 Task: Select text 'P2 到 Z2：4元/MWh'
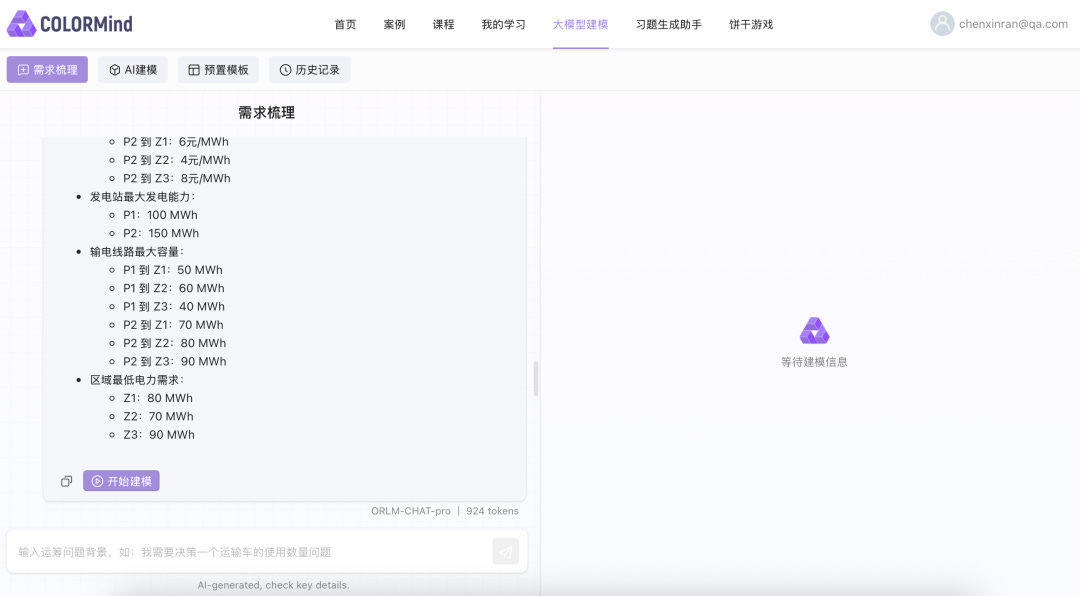click(176, 160)
